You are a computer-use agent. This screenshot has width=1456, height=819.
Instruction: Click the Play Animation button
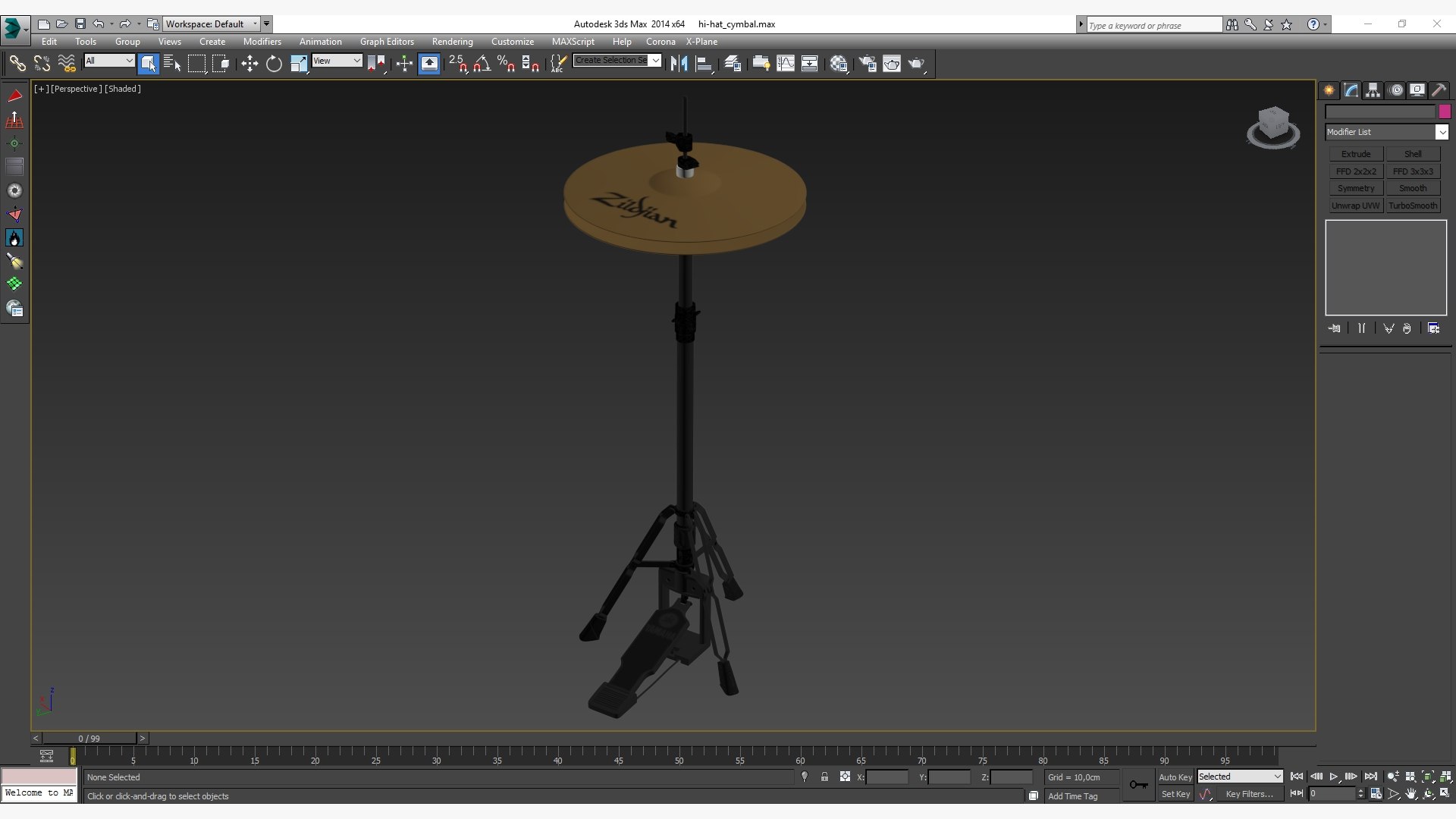[x=1334, y=777]
